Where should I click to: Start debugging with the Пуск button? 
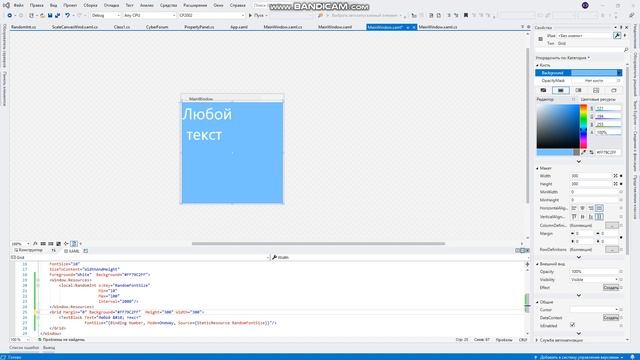(x=257, y=16)
